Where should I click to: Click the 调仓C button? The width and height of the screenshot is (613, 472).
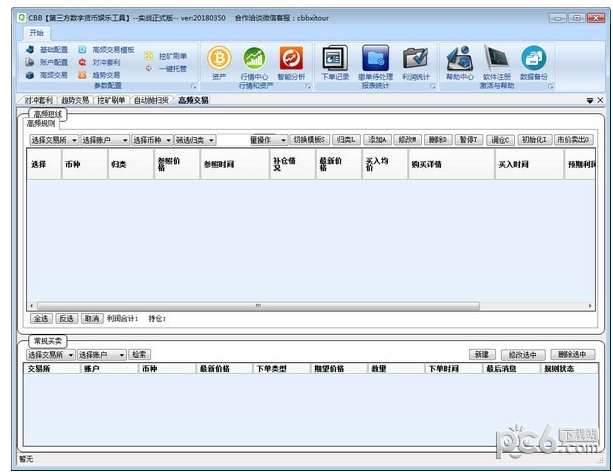pyautogui.click(x=500, y=140)
